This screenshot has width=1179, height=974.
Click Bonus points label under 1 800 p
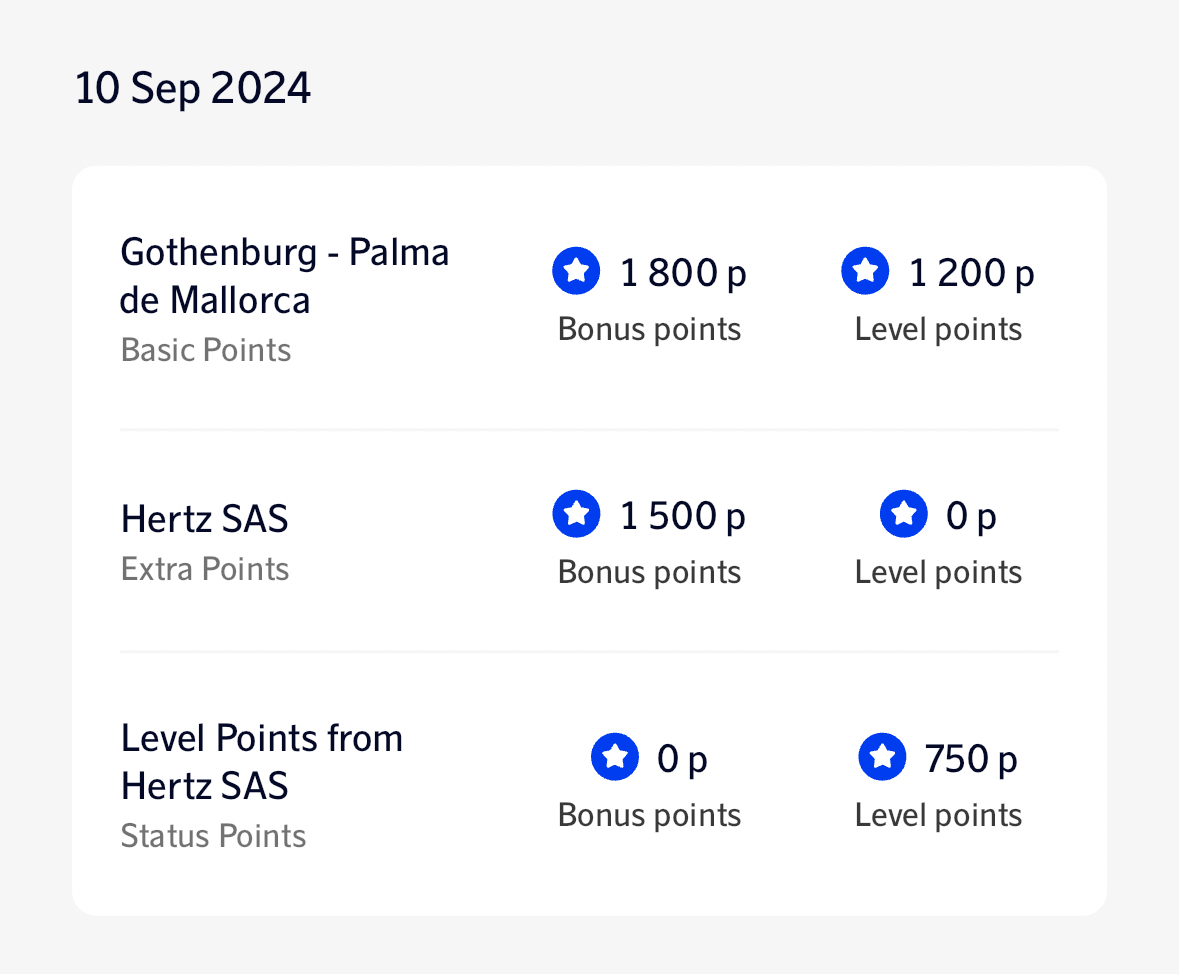click(649, 329)
